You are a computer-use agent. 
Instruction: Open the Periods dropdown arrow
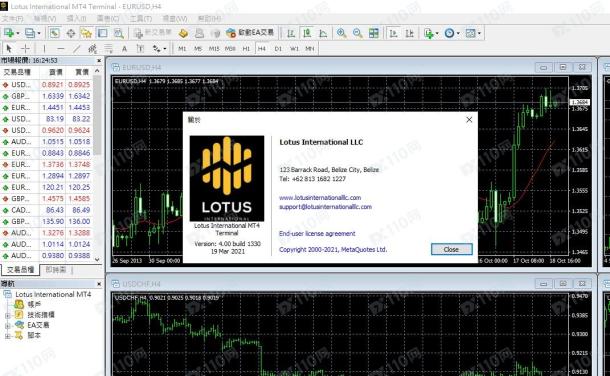458,33
